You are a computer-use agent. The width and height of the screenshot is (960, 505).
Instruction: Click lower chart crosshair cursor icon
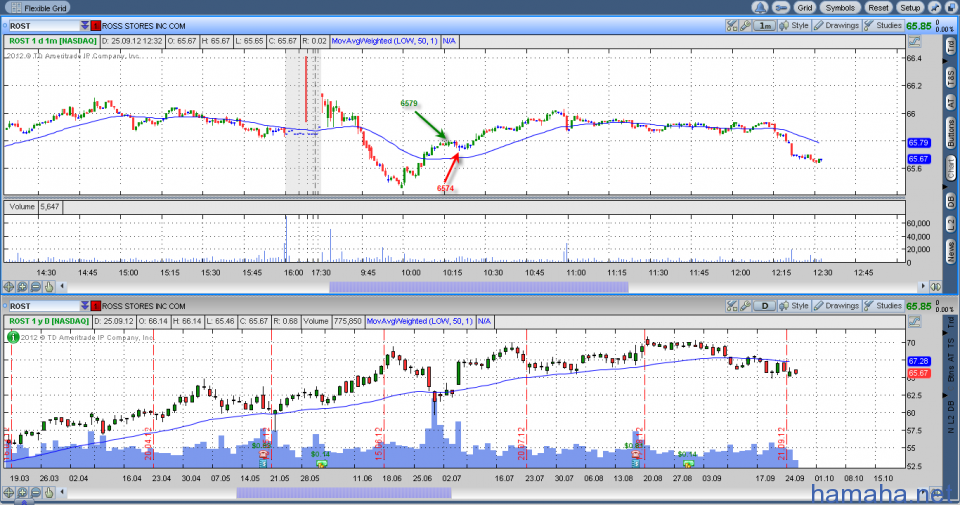[x=9, y=492]
